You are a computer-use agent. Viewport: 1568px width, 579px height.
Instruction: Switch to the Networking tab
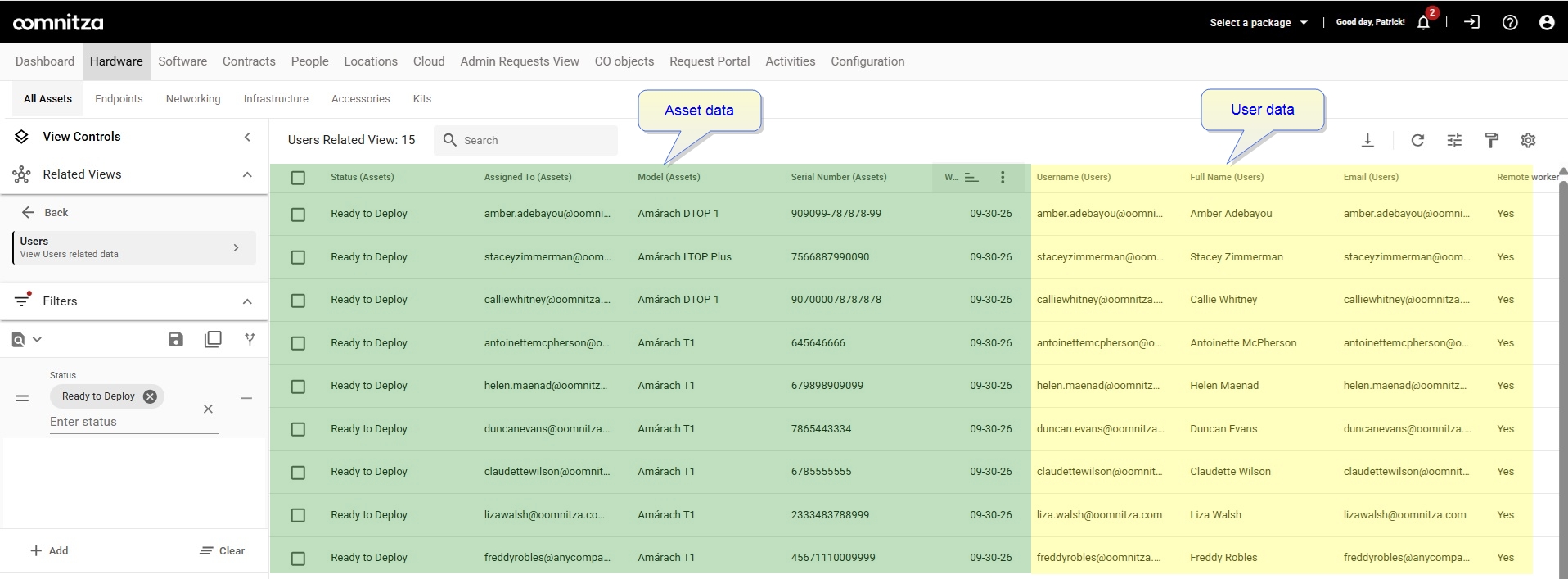[193, 99]
